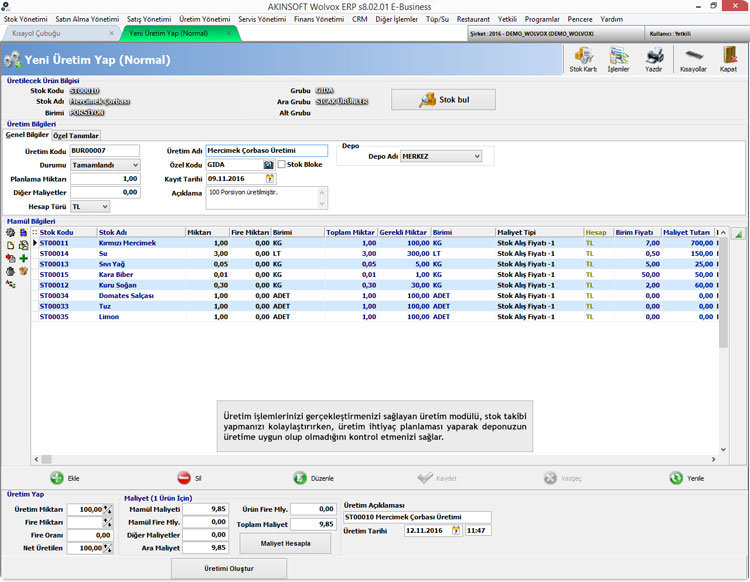Click the red Sil delete icon
750x582 pixels.
(184, 478)
